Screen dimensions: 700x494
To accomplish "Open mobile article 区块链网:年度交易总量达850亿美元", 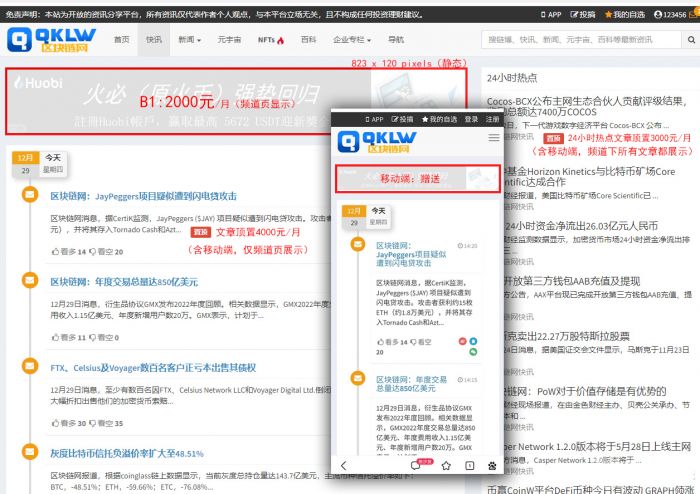I will pyautogui.click(x=411, y=384).
